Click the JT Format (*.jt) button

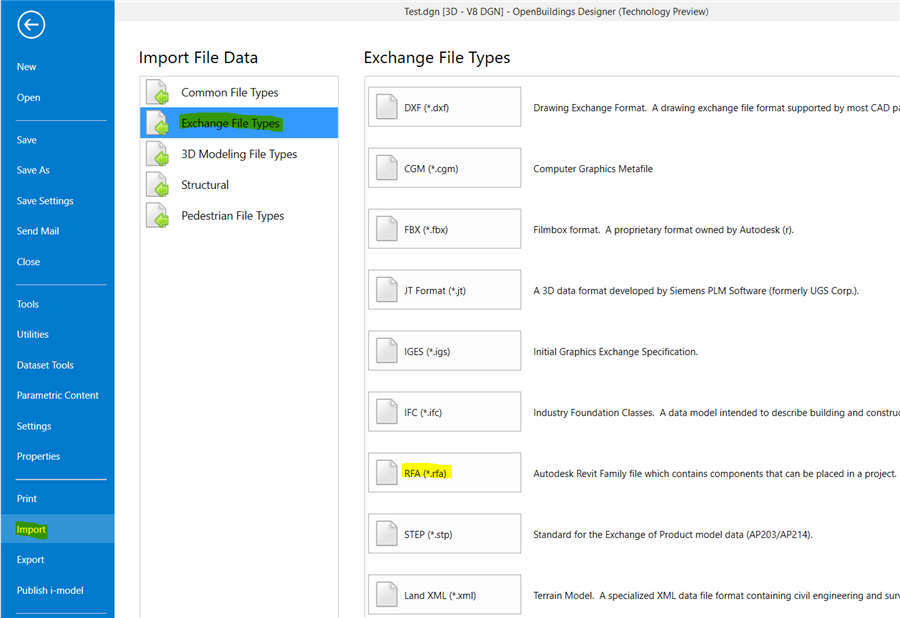coord(444,290)
